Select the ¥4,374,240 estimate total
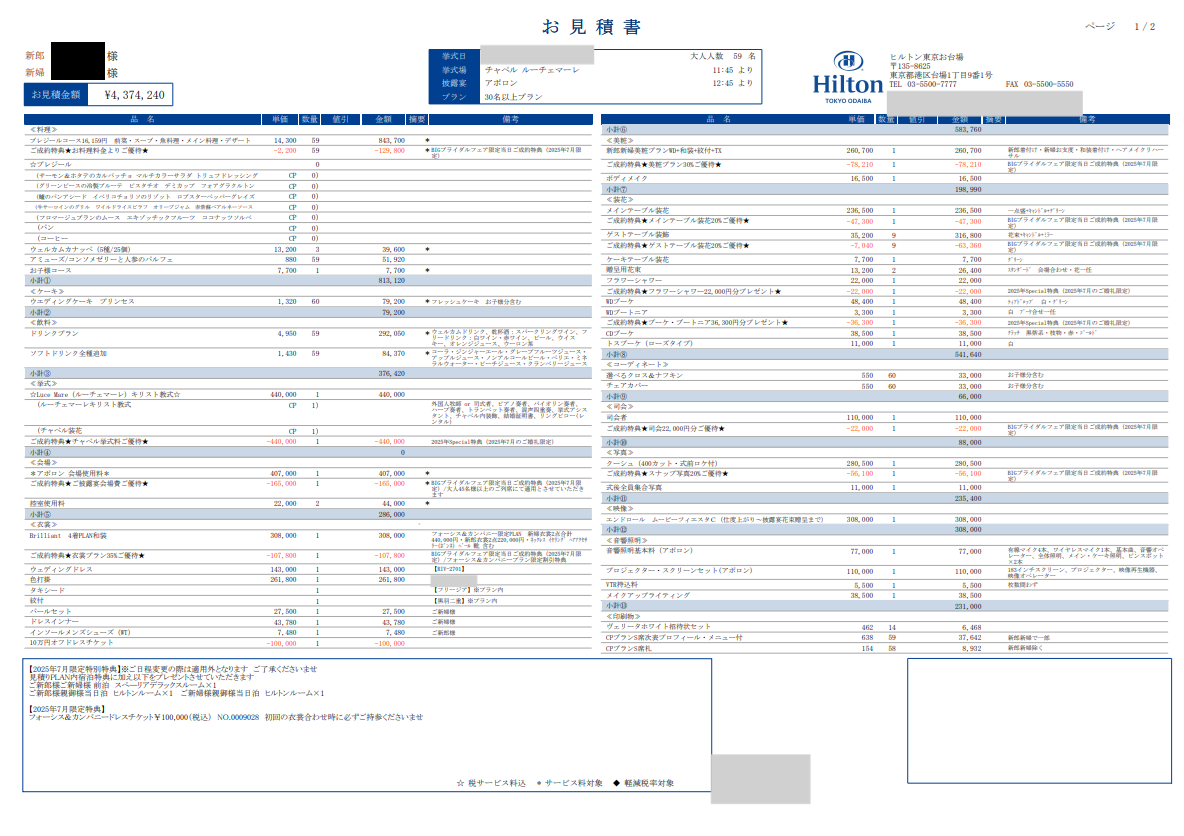This screenshot has height=836, width=1184. (134, 95)
